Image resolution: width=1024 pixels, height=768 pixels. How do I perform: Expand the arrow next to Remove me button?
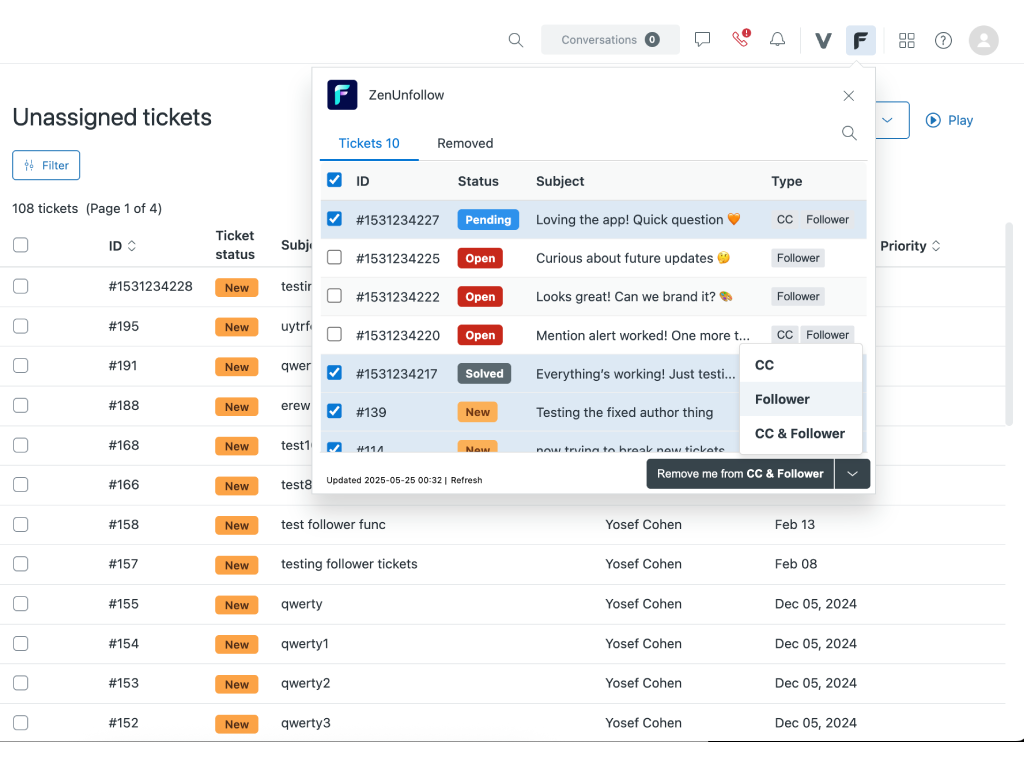(x=853, y=474)
